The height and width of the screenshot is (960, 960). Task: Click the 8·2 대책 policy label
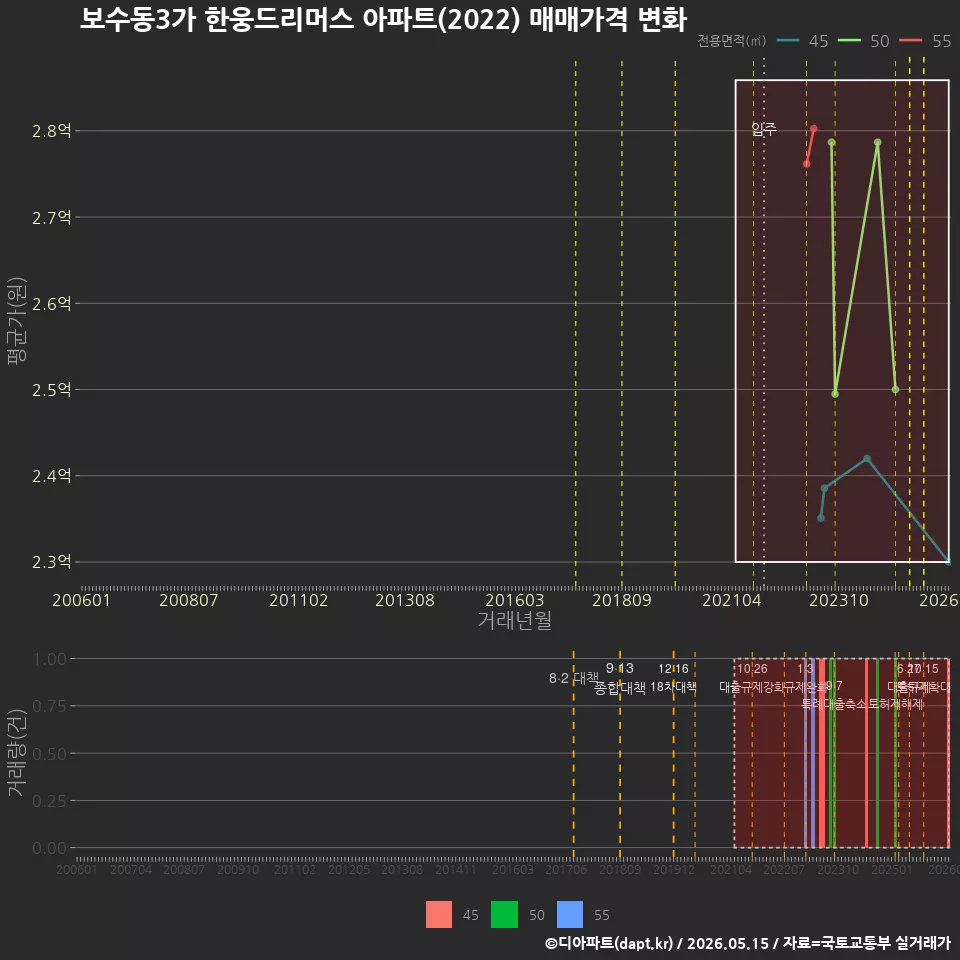click(574, 678)
